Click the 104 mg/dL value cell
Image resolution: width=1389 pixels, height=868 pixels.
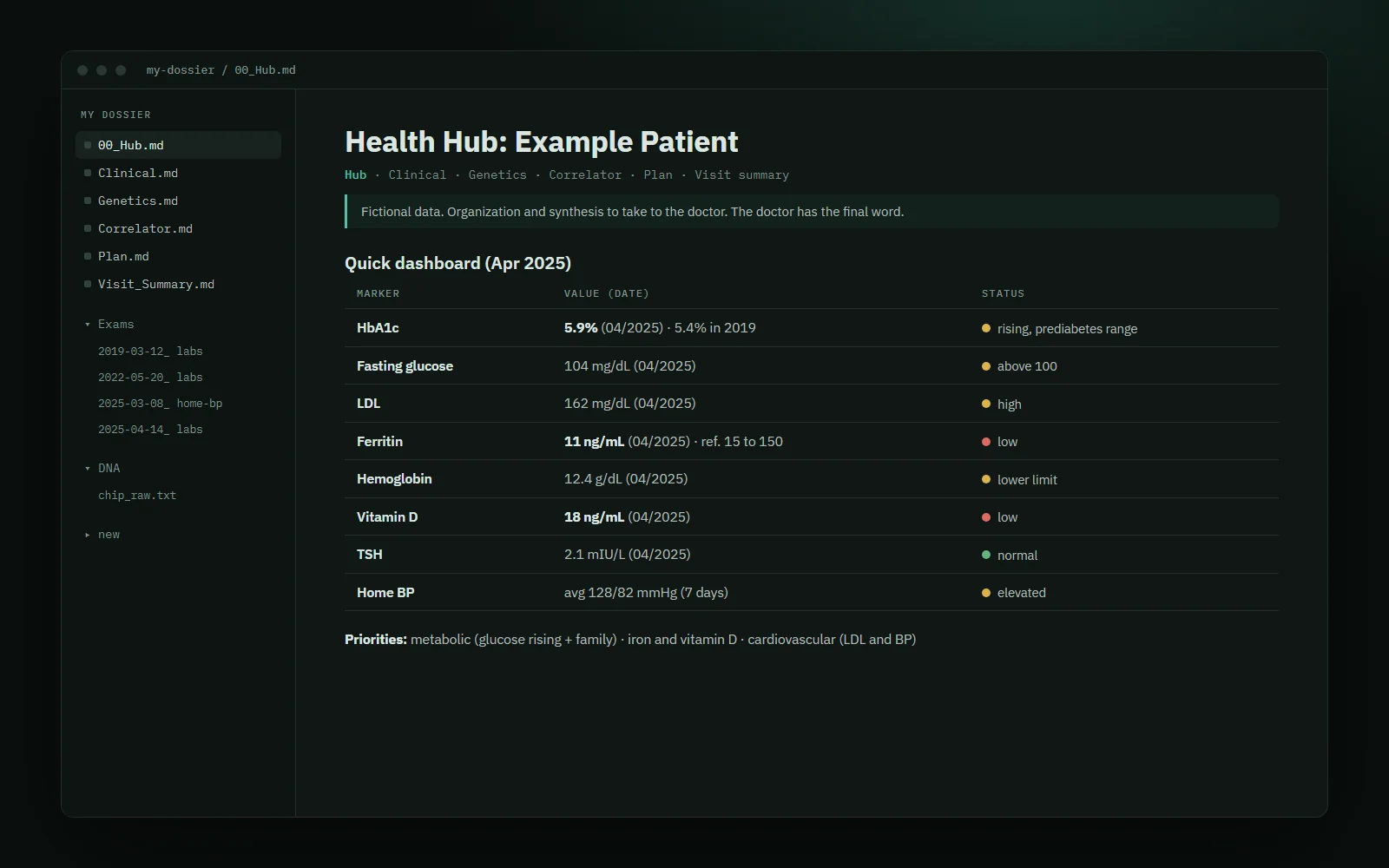[630, 366]
